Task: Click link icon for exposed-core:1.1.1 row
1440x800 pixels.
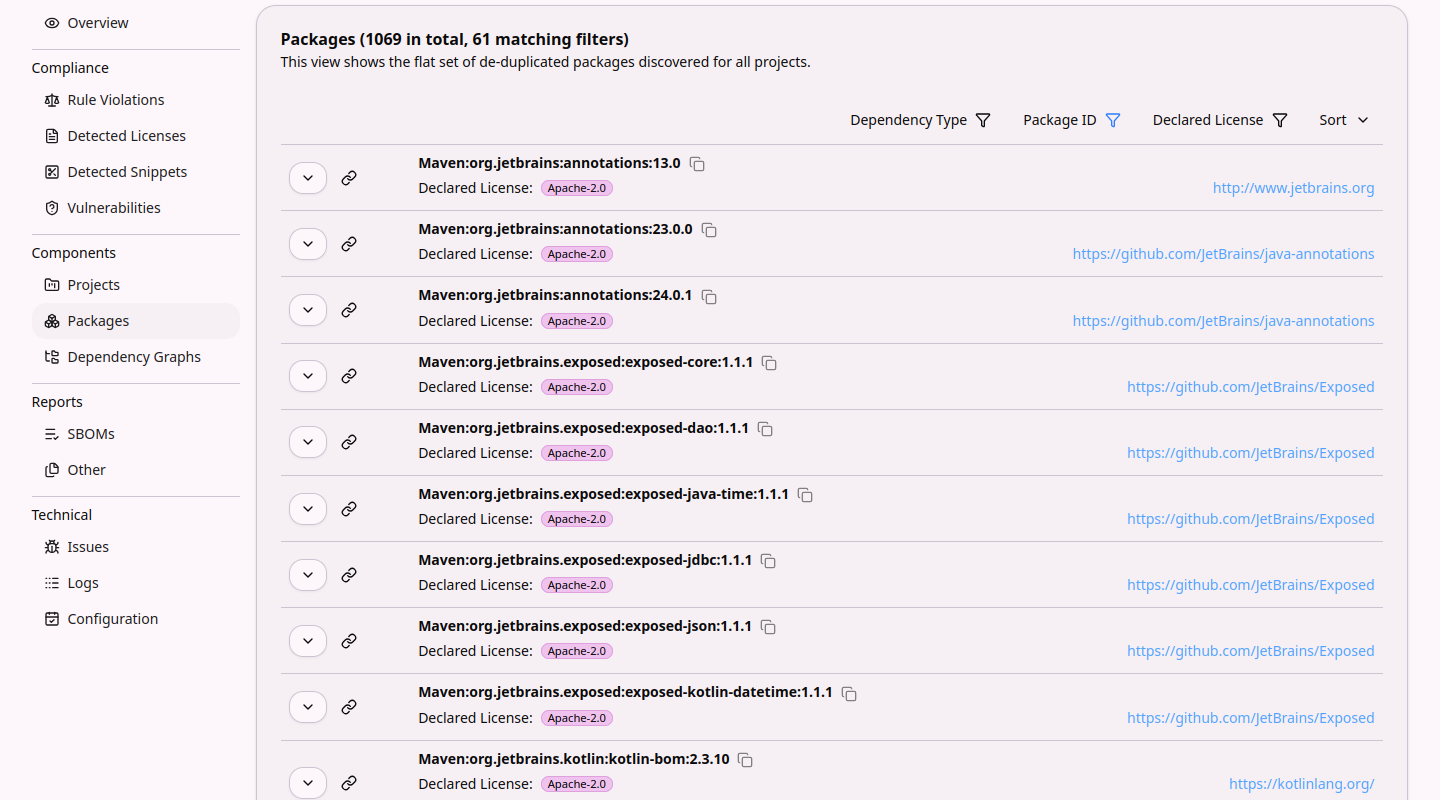Action: pyautogui.click(x=349, y=376)
